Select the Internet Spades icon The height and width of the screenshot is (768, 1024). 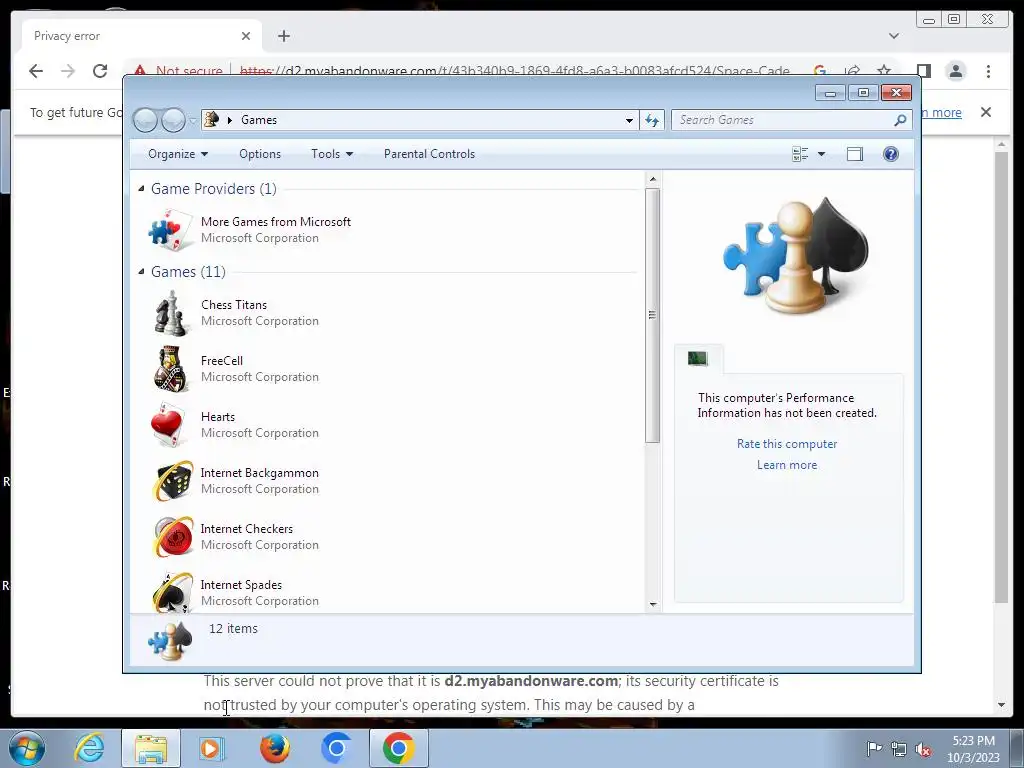pos(172,592)
